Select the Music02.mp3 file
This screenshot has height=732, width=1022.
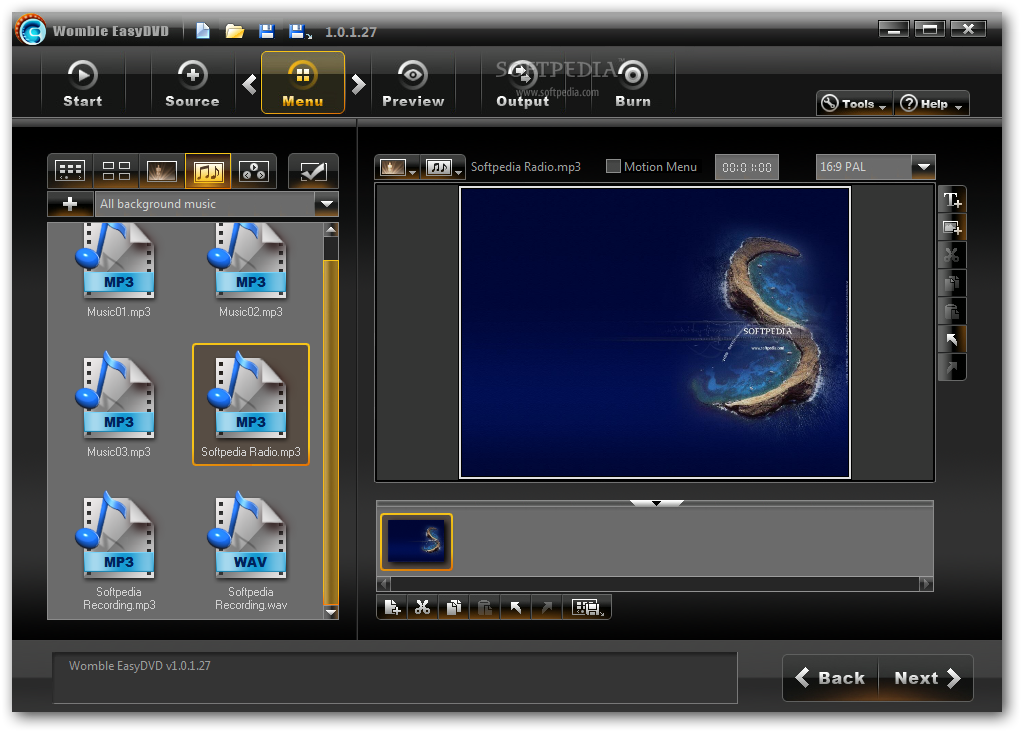pos(251,271)
